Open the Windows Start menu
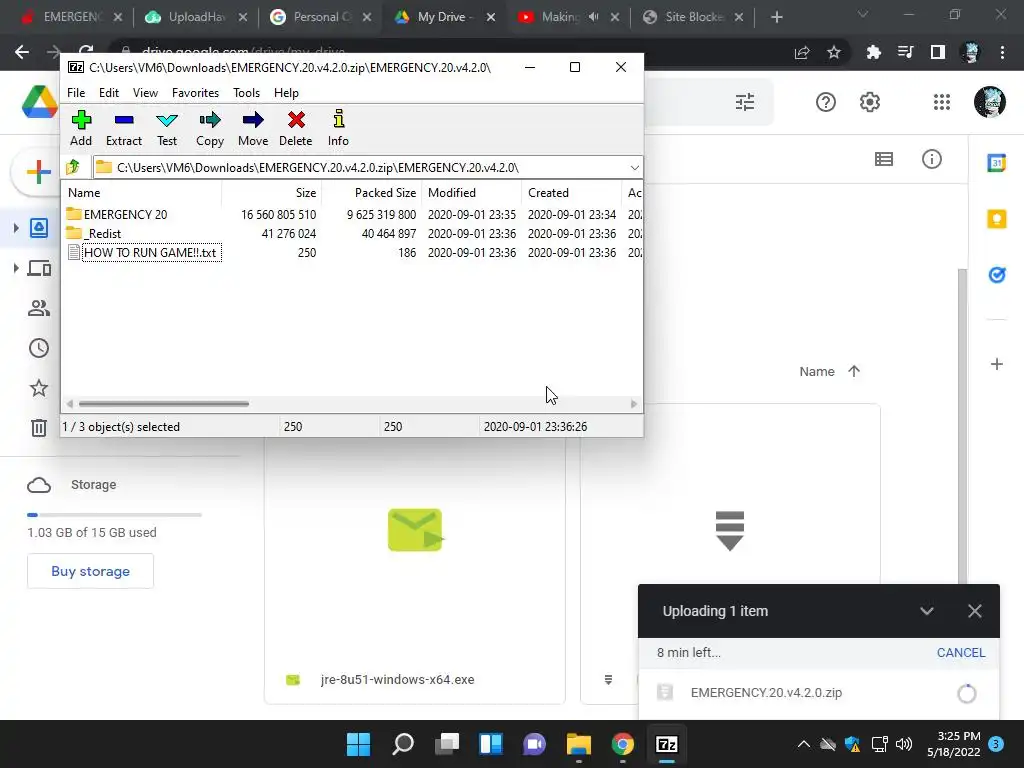1024x768 pixels. coord(359,744)
